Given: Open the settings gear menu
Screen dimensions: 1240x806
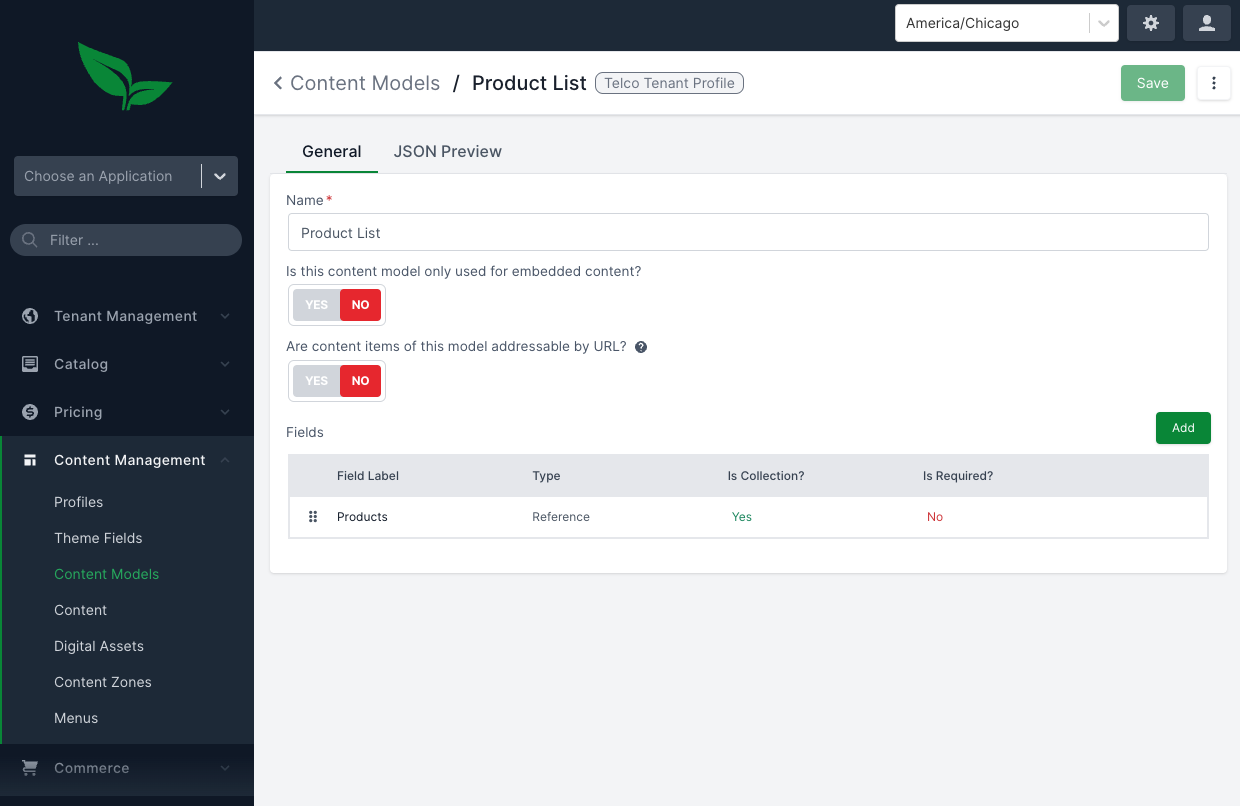Looking at the screenshot, I should coord(1151,23).
